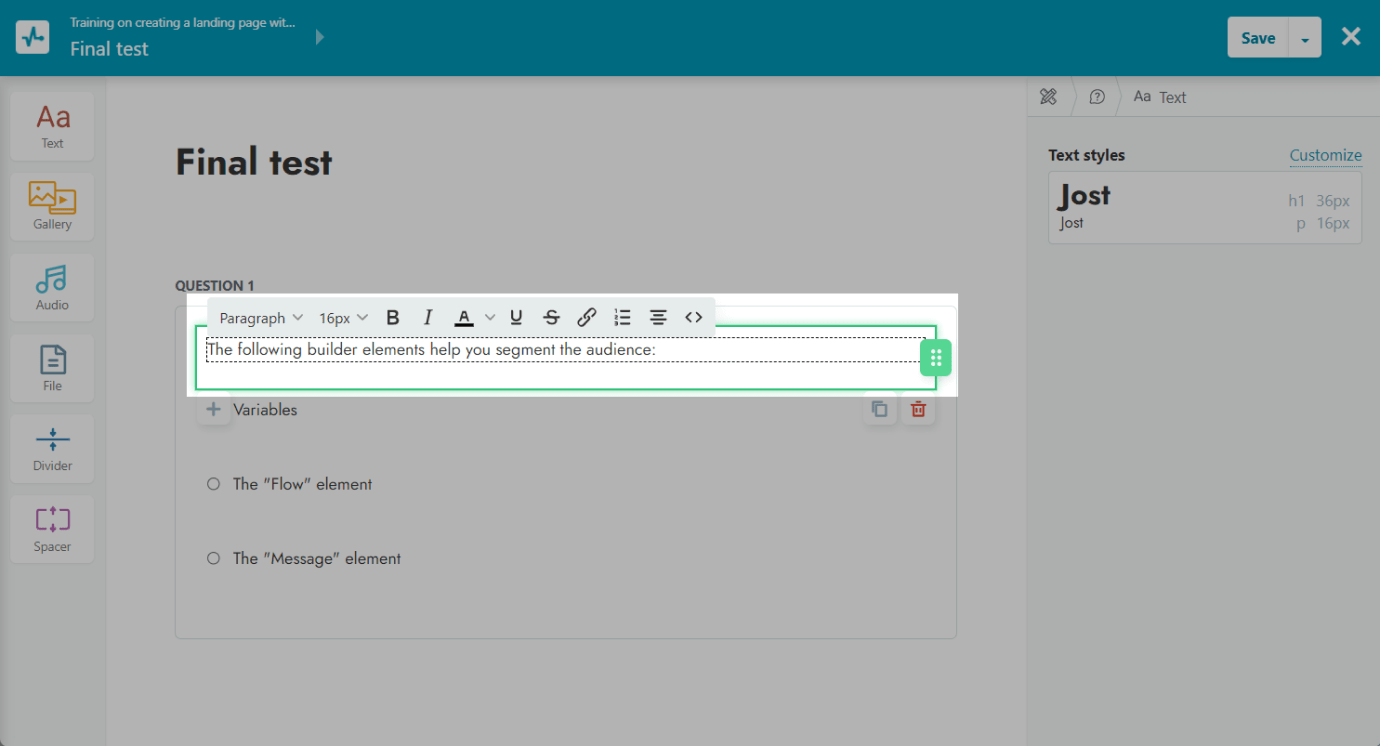The height and width of the screenshot is (746, 1380).
Task: Apply strikethrough formatting
Action: [551, 318]
